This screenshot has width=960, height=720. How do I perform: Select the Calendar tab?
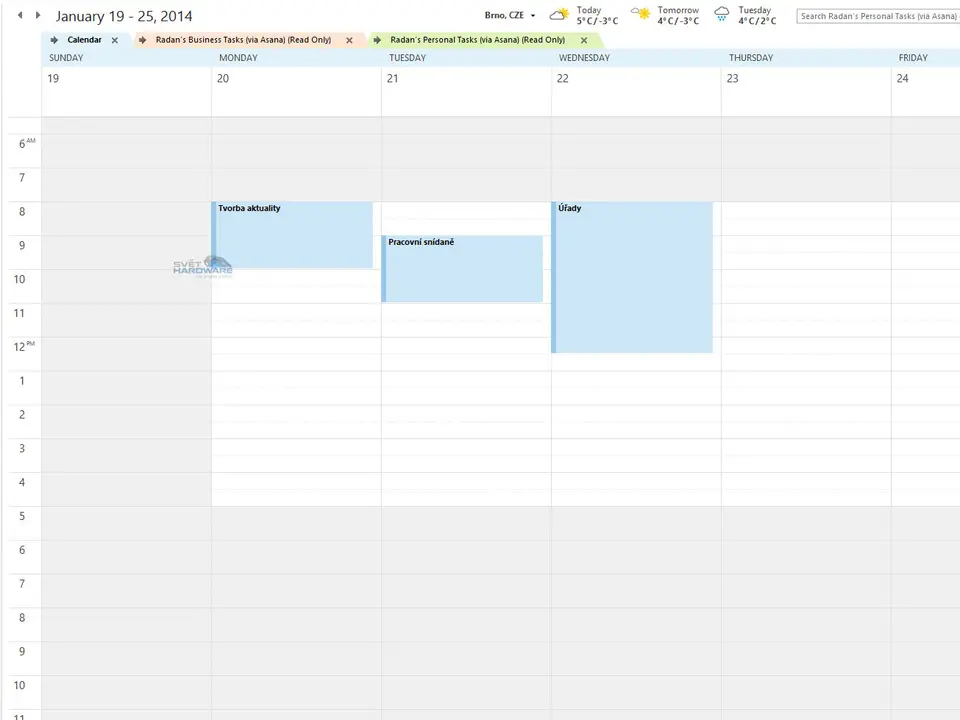[84, 40]
